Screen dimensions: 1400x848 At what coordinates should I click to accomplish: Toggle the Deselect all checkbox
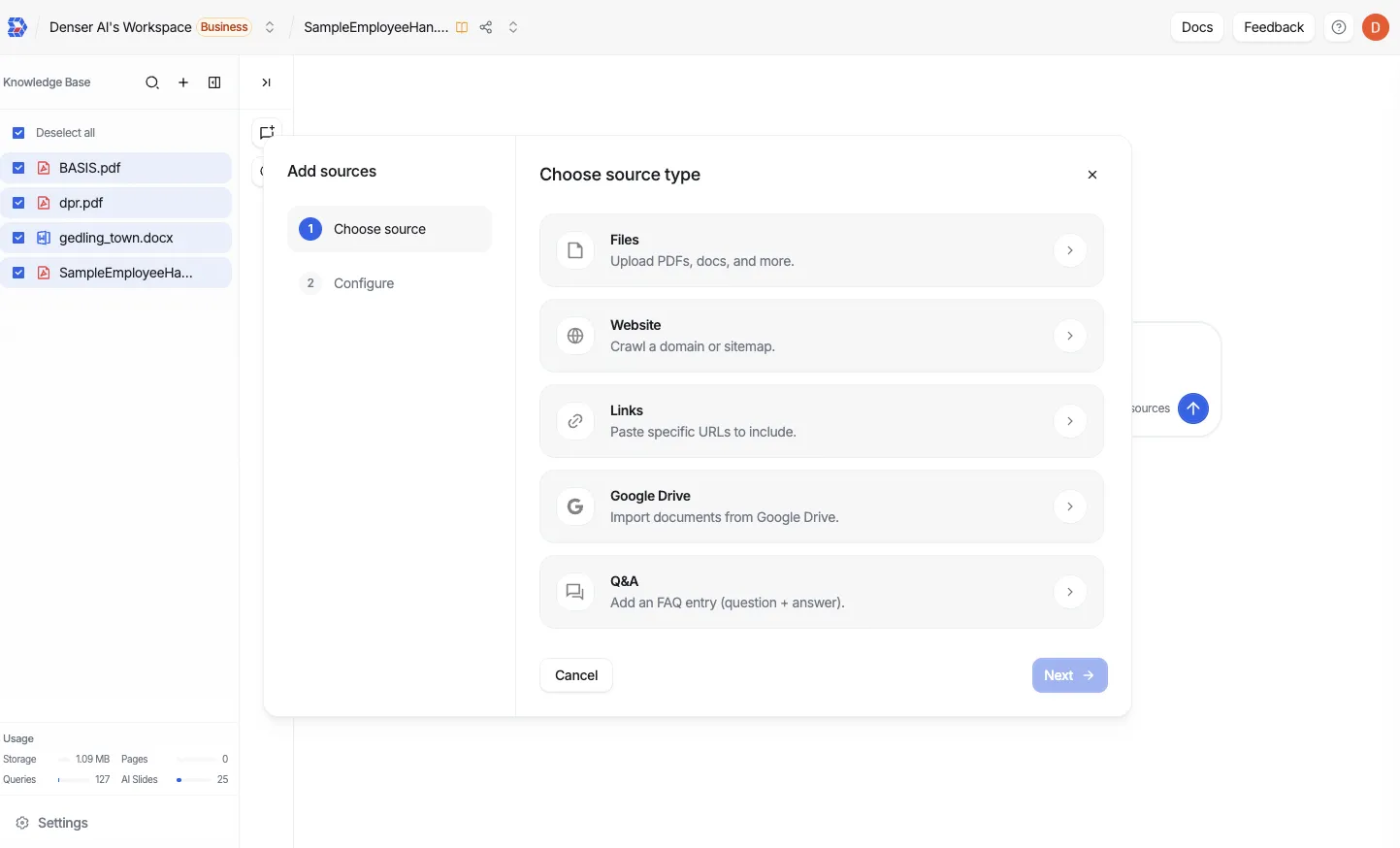pyautogui.click(x=18, y=133)
